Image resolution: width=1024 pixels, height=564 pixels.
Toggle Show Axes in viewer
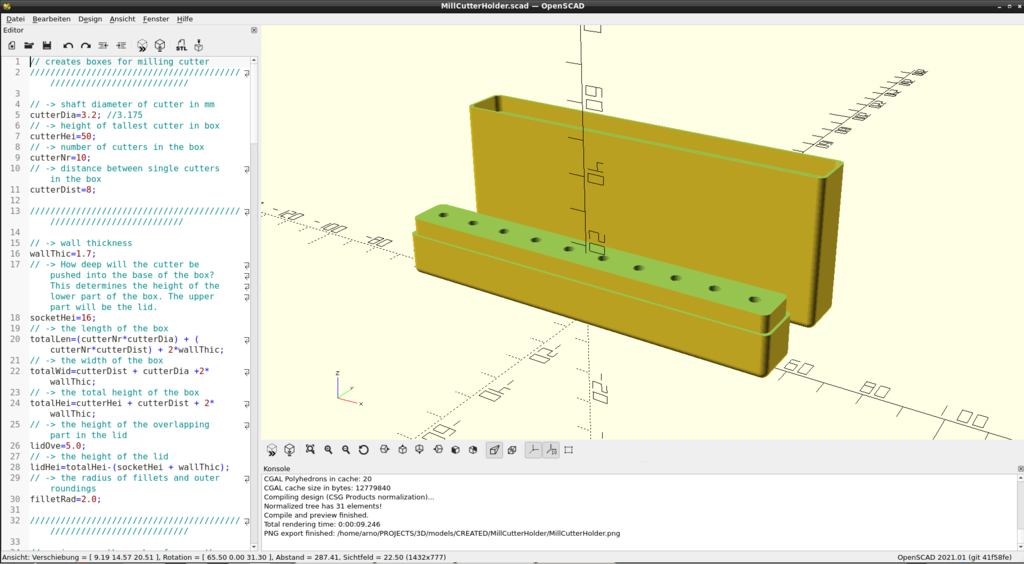pos(534,450)
